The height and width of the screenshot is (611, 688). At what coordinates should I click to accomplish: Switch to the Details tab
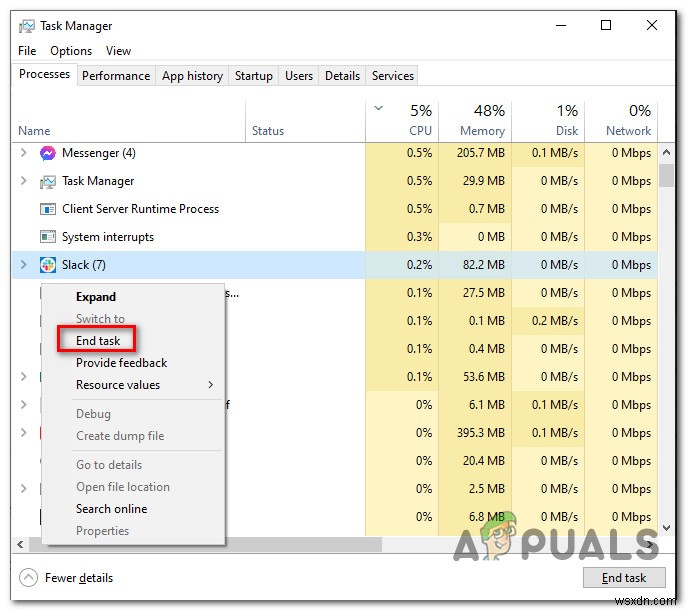click(x=343, y=76)
